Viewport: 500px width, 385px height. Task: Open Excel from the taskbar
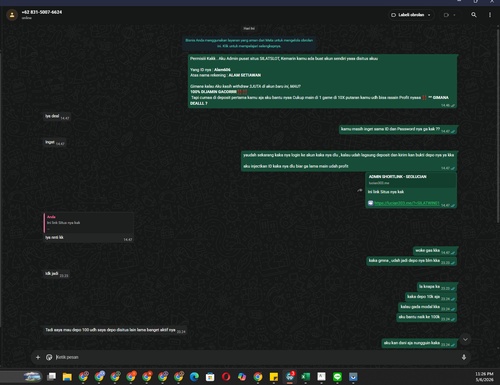click(305, 377)
